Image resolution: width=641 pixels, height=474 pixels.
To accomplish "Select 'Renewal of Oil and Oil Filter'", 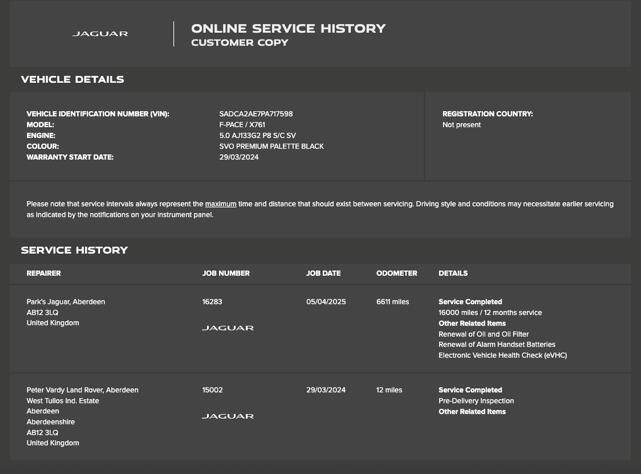I will tap(484, 334).
